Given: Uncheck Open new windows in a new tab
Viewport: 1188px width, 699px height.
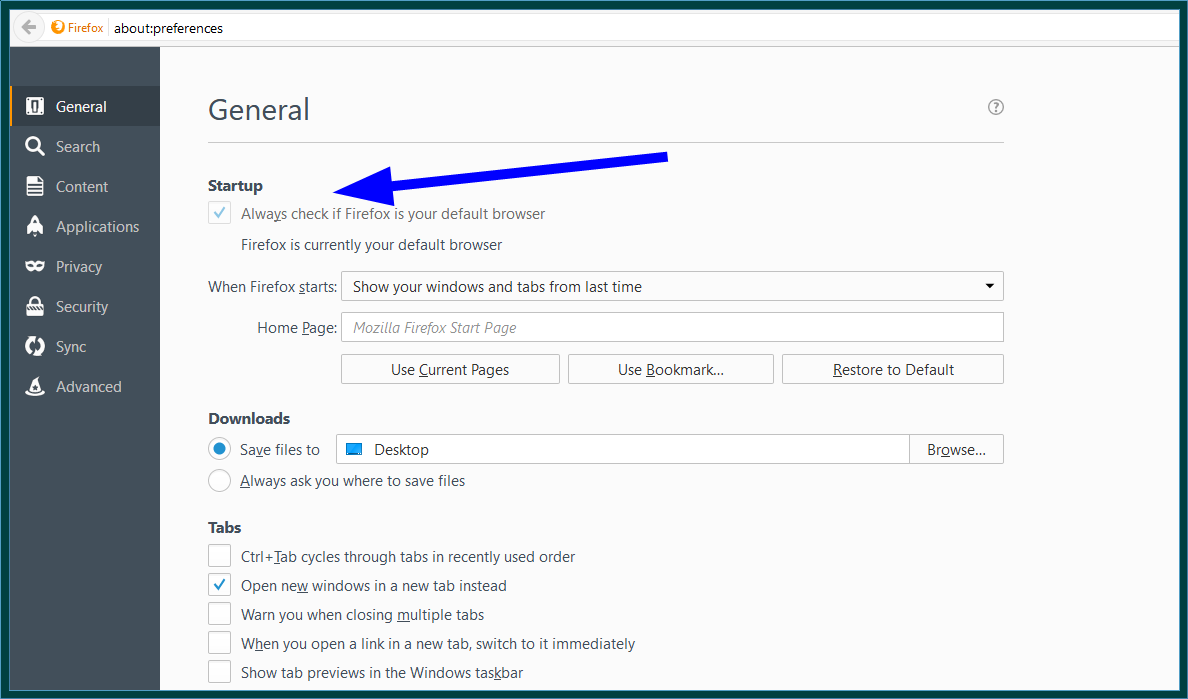Looking at the screenshot, I should [220, 585].
